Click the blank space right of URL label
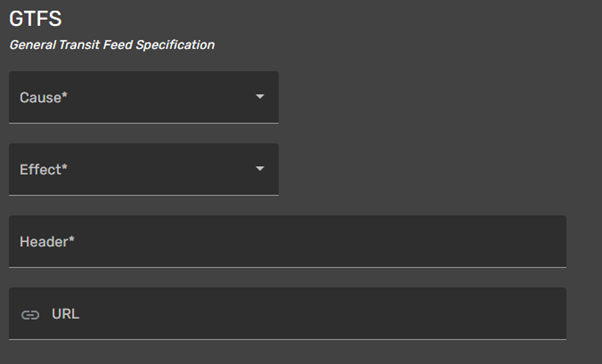This screenshot has width=602, height=364. (321, 314)
